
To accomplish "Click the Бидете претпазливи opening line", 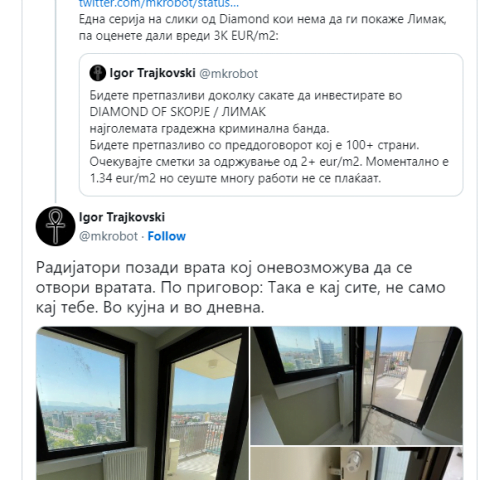I will [x=246, y=95].
